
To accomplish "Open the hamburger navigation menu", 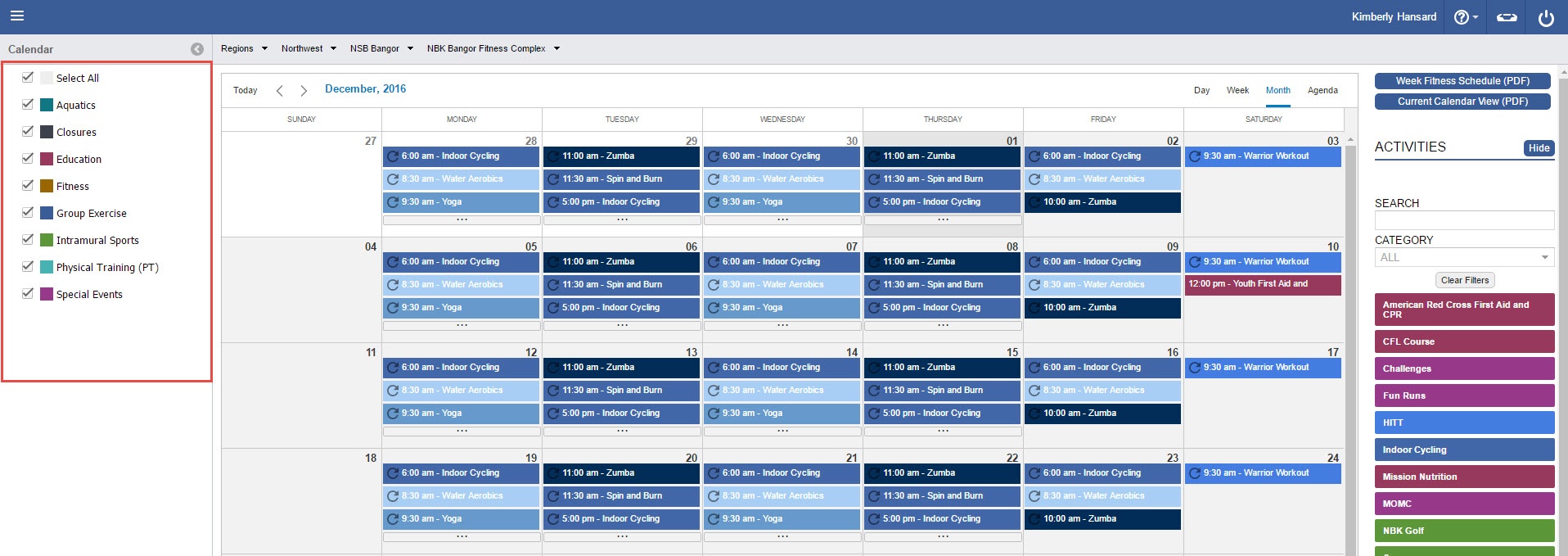I will [x=17, y=16].
